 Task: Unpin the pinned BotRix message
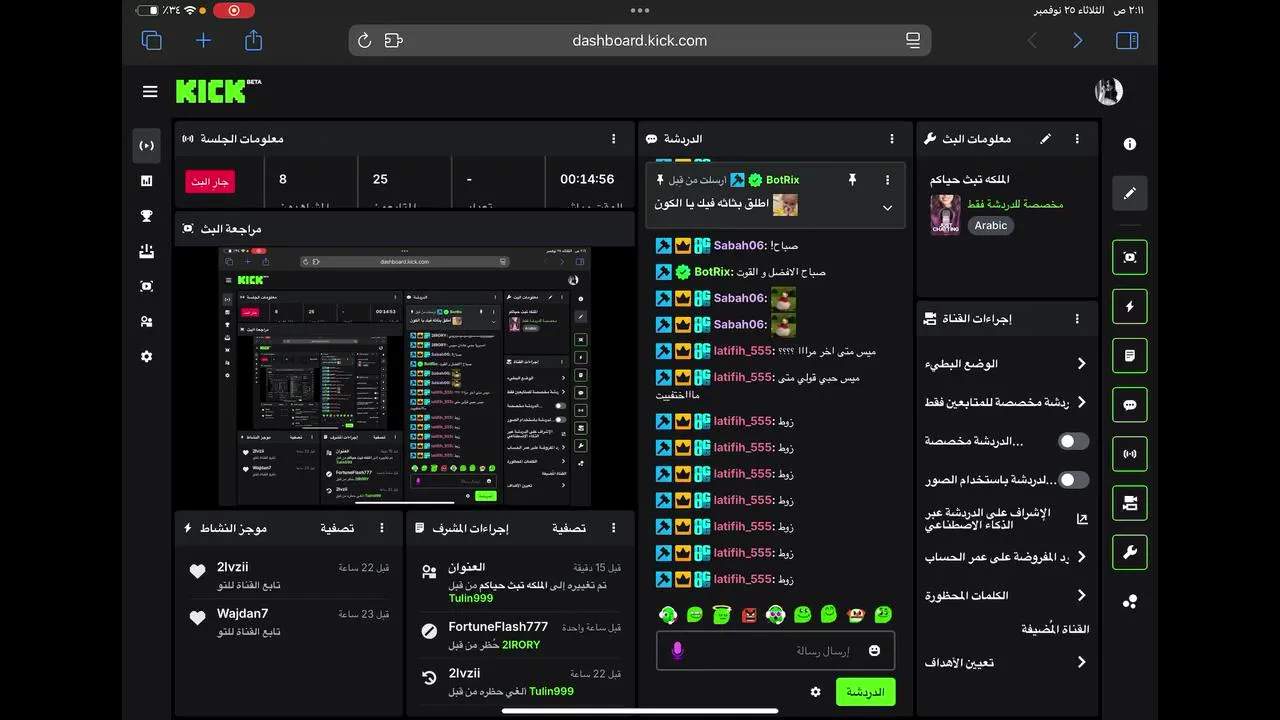[x=852, y=180]
